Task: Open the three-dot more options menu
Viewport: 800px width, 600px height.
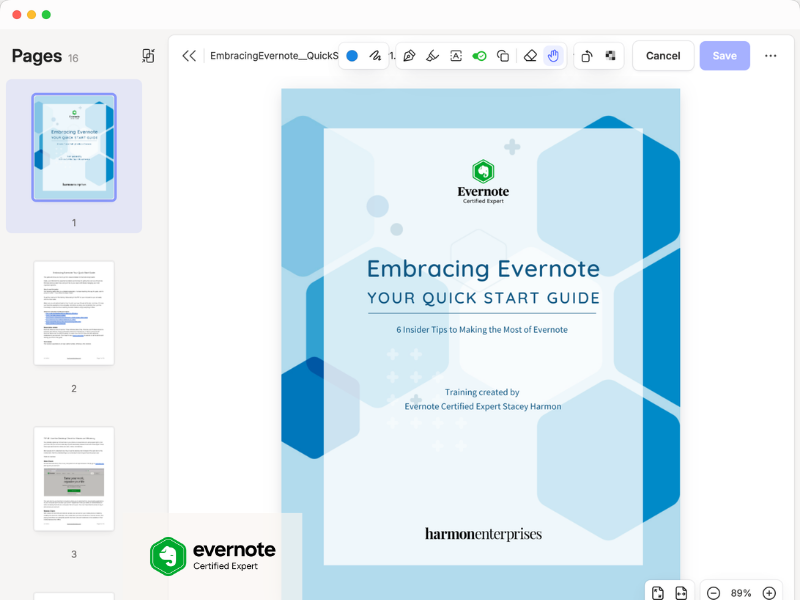Action: 770,56
